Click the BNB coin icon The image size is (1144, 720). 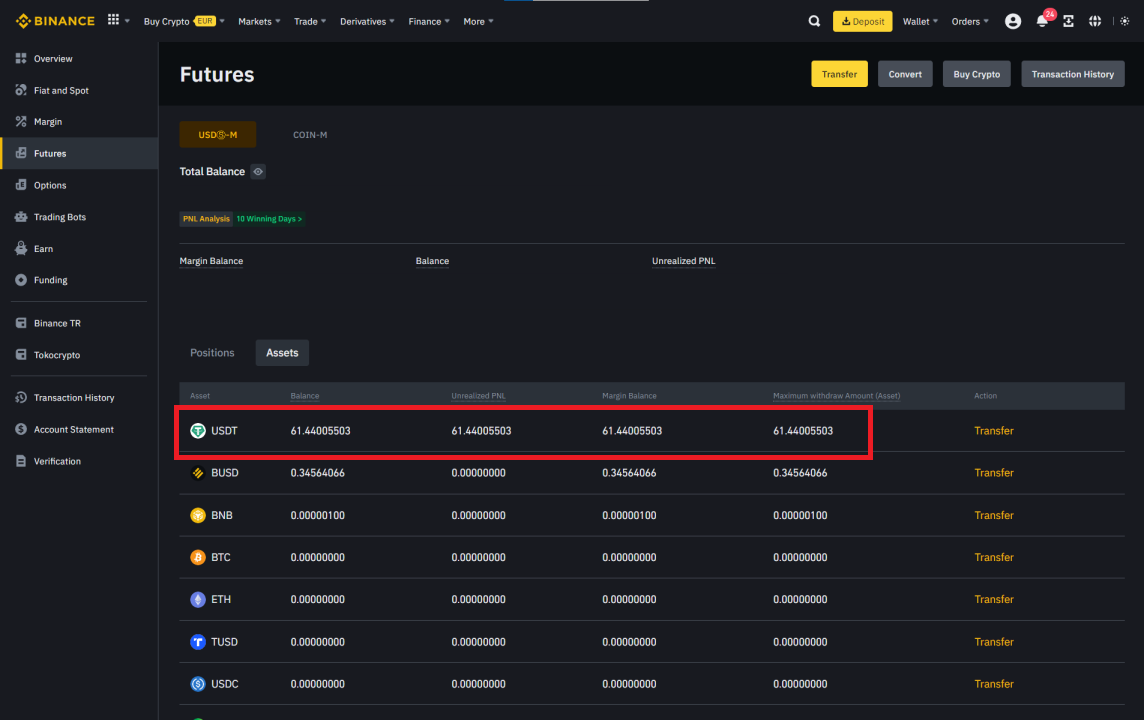198,515
